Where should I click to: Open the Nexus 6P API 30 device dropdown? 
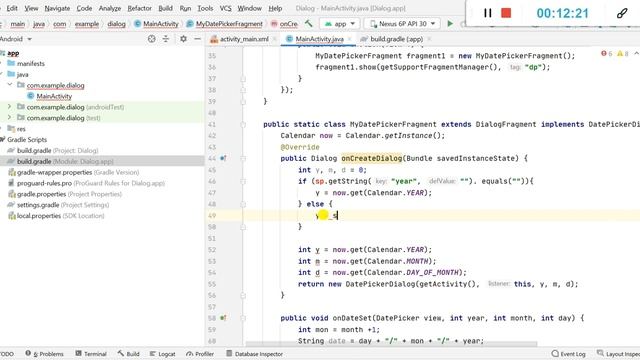pos(402,24)
